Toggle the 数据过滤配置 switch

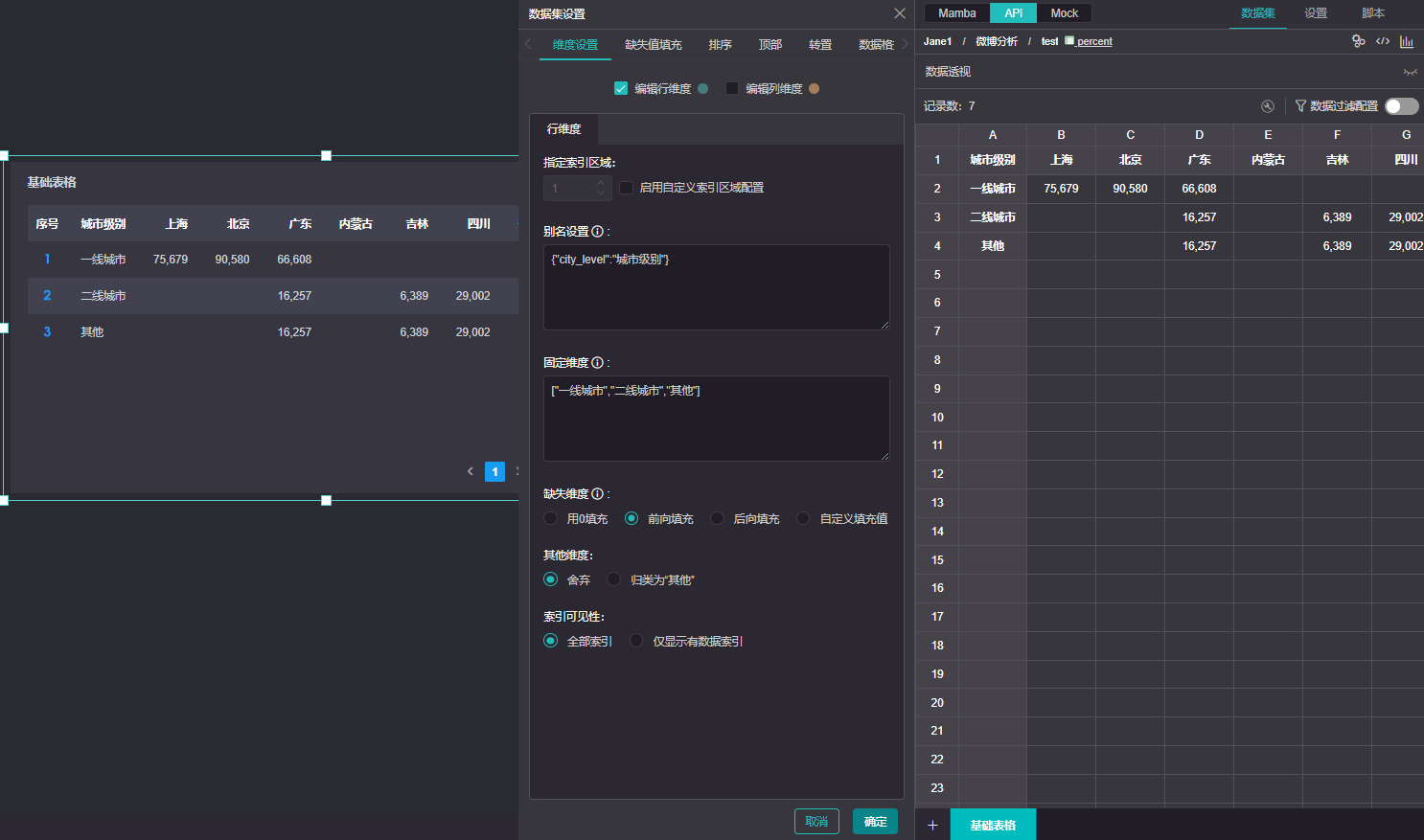click(1401, 106)
